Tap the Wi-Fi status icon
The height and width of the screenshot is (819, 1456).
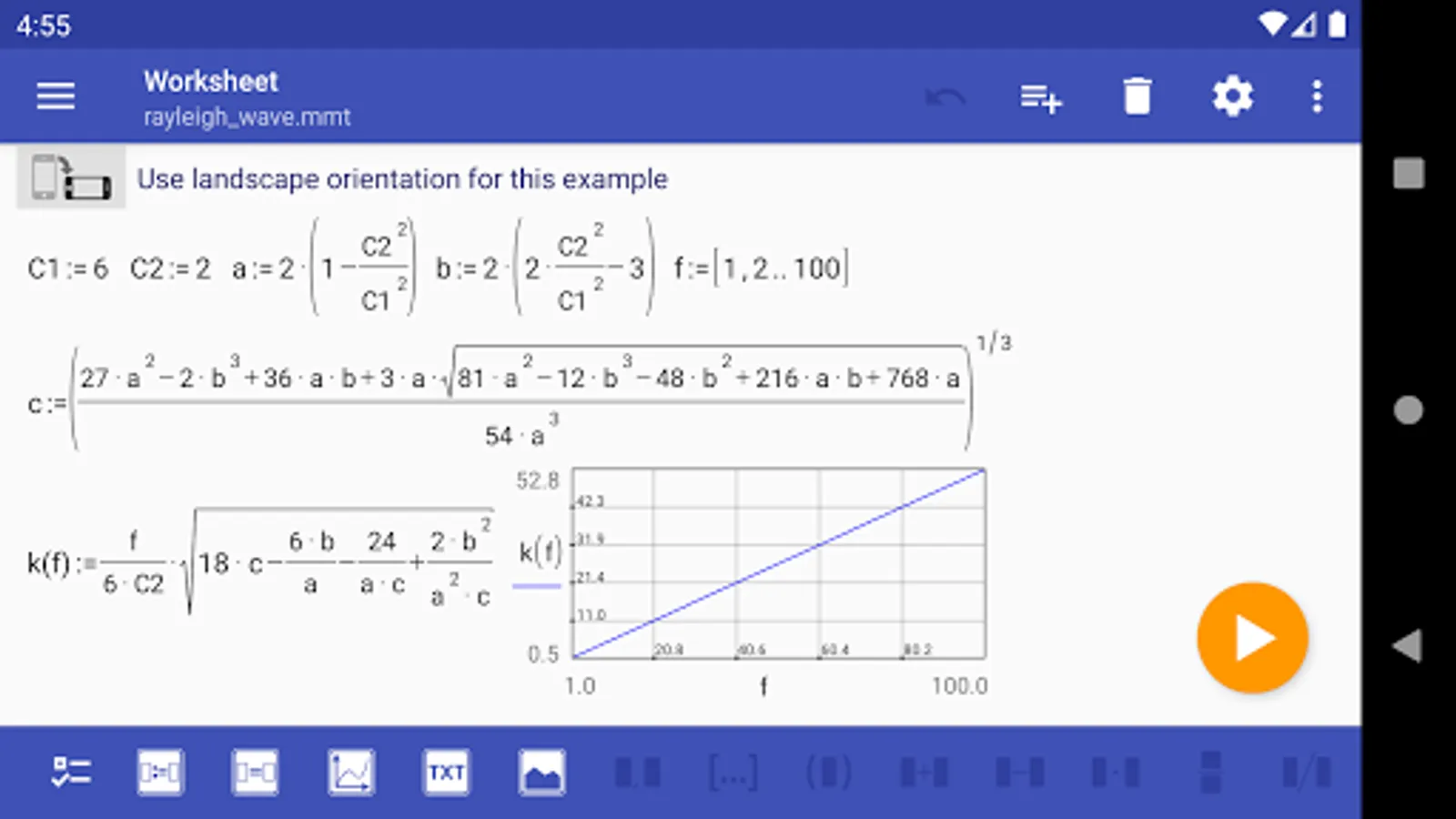click(x=1272, y=25)
